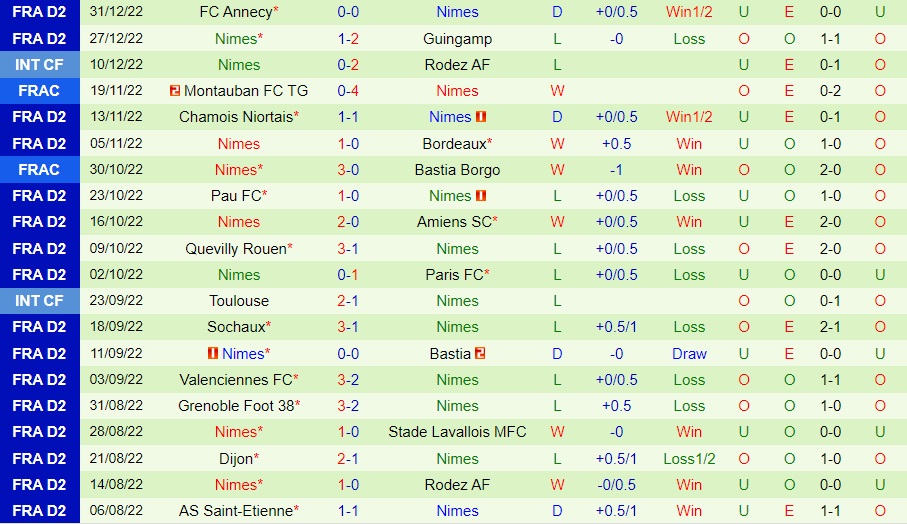Click the INT CF badge on 10/12/22 row
Viewport: 907px width, 524px height.
[x=38, y=65]
